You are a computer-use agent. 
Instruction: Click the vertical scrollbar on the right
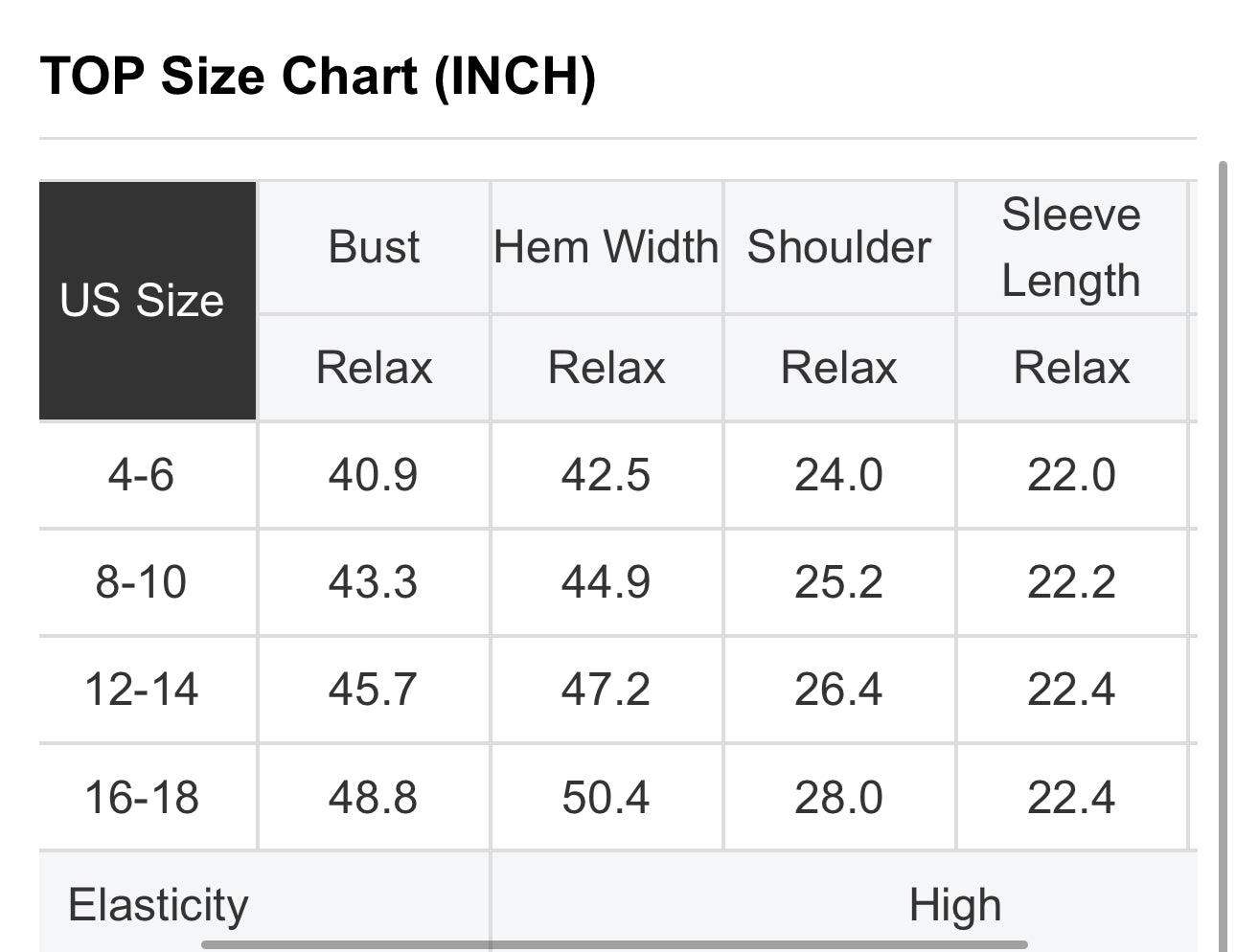[1223, 555]
